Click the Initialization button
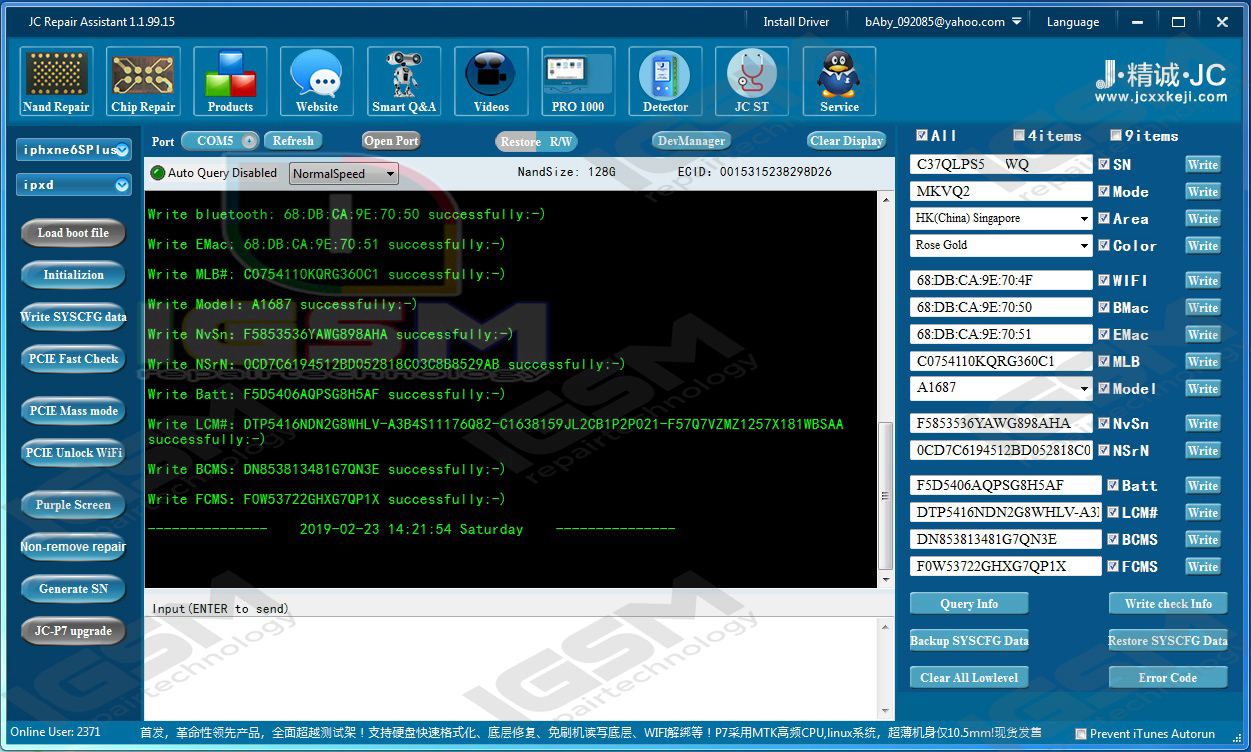This screenshot has width=1251, height=752. pyautogui.click(x=73, y=275)
